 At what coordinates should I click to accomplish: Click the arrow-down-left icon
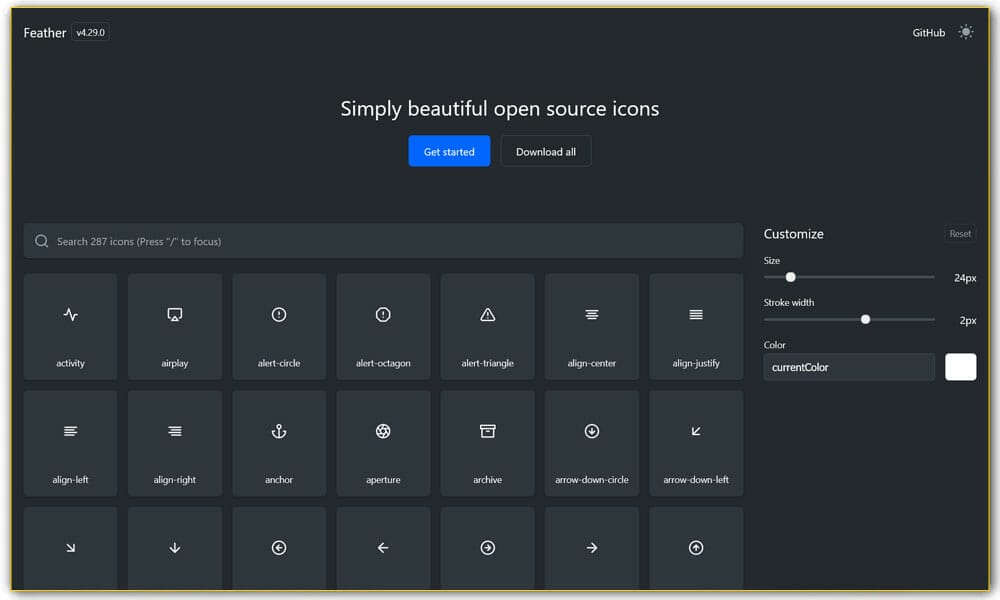point(696,443)
